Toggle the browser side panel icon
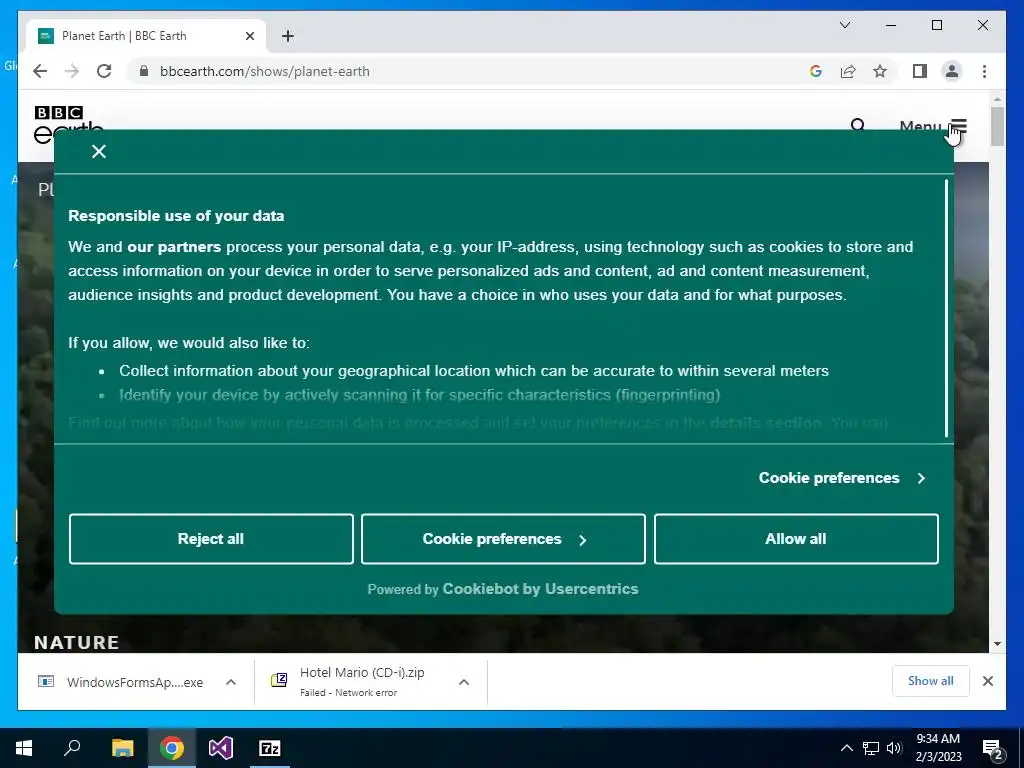Screen dimensions: 1024x768 tap(920, 71)
